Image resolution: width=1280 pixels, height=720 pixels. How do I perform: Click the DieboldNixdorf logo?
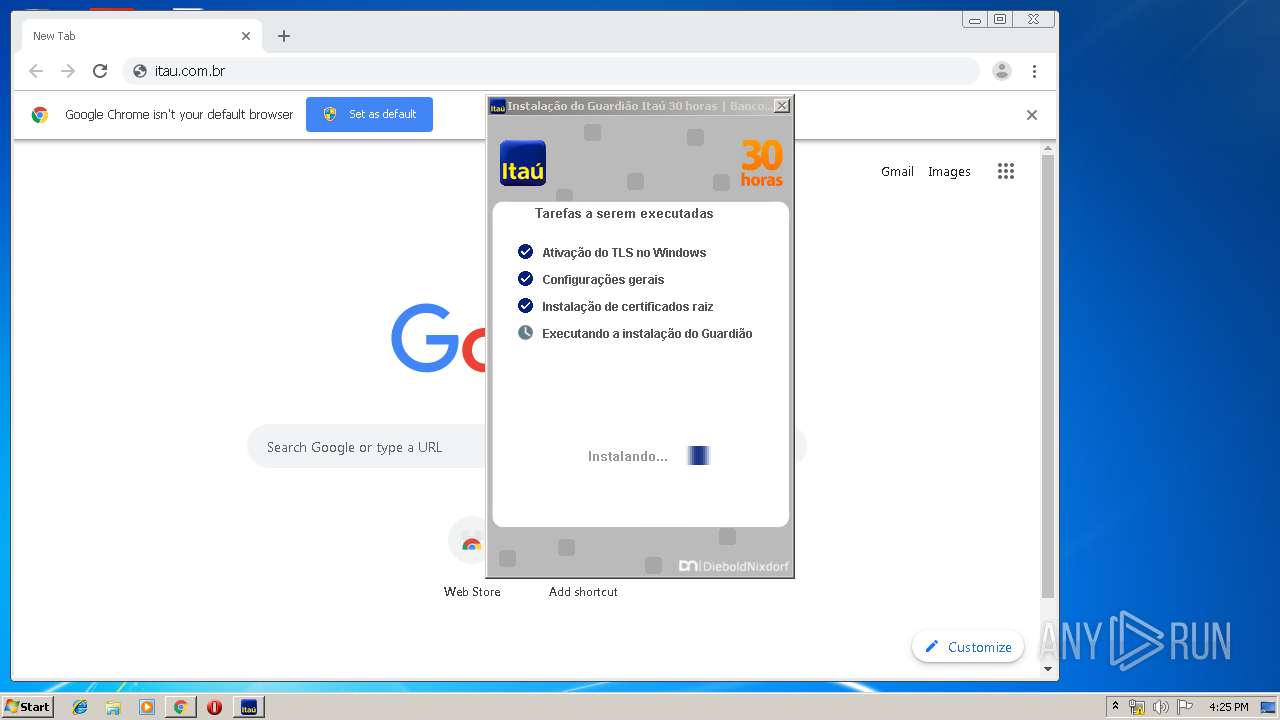733,566
